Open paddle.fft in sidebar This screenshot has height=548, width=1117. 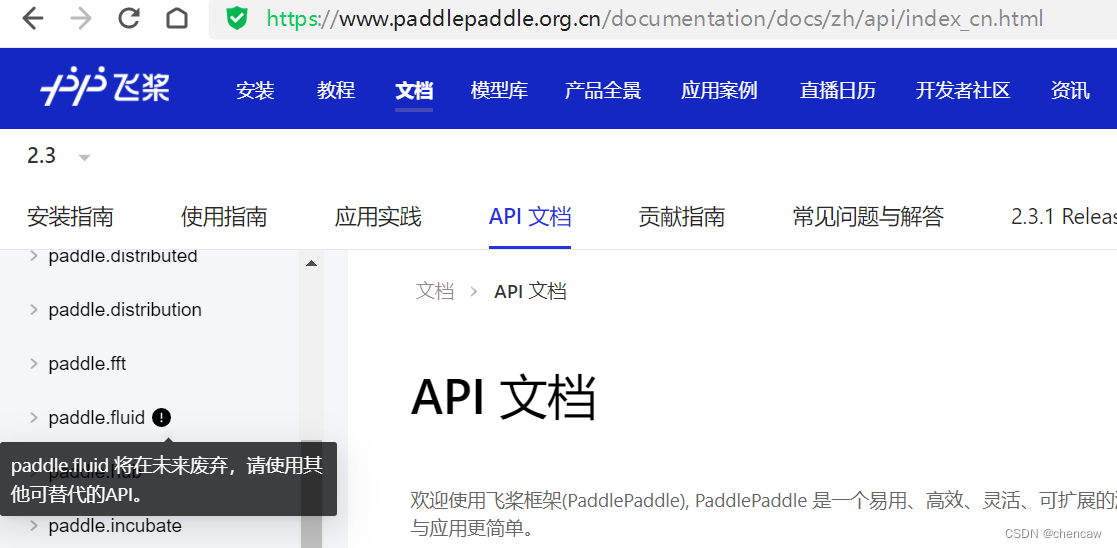click(87, 364)
